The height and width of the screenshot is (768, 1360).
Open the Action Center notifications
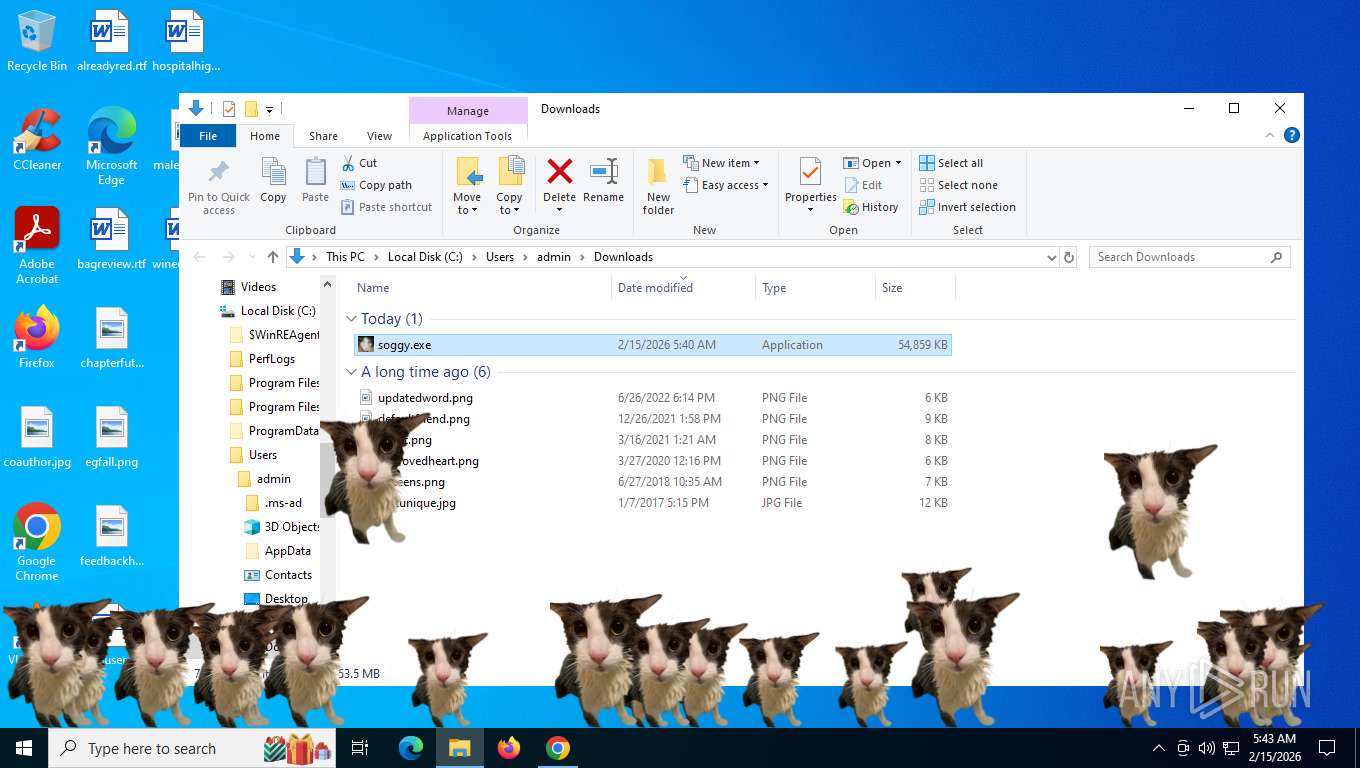coord(1327,748)
